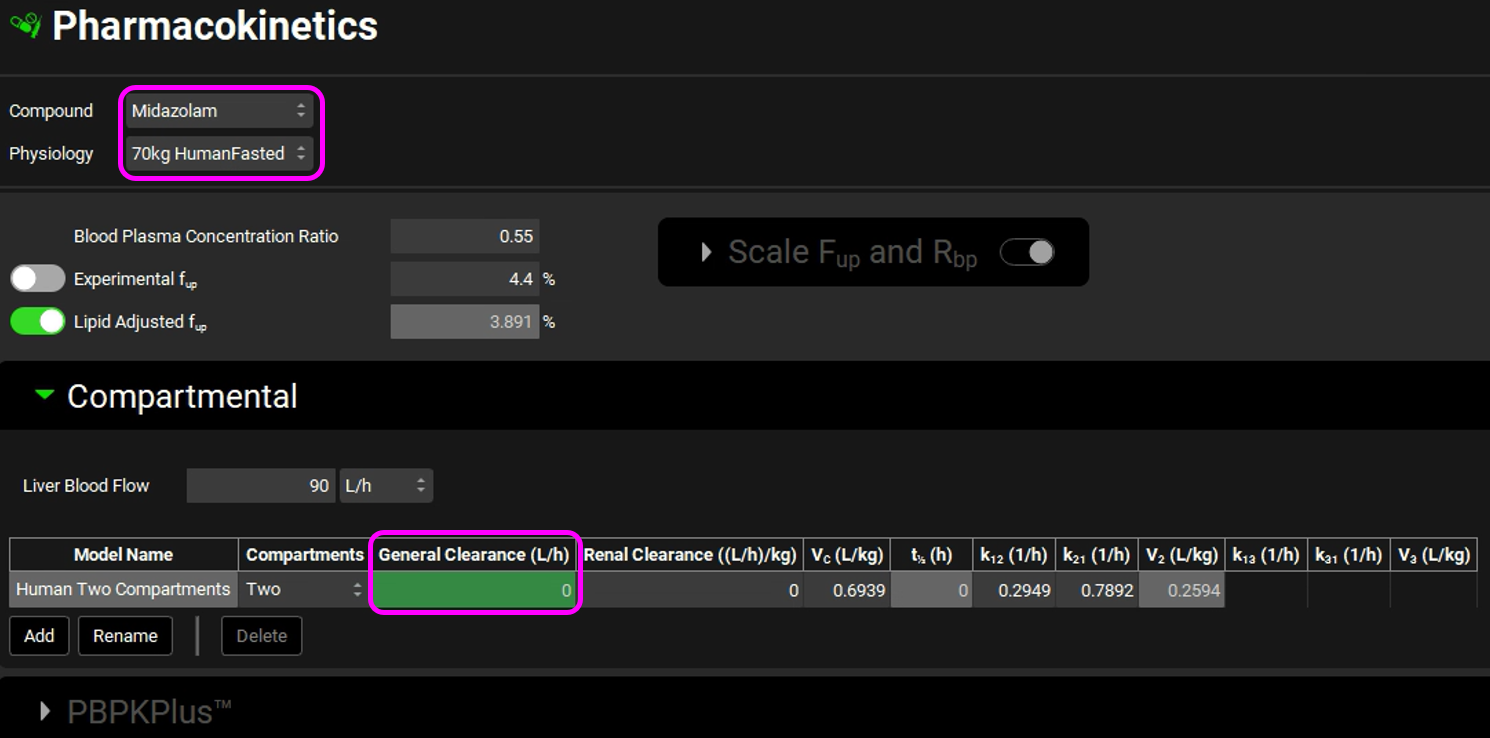Open the Compound dropdown showing Midazolam
Image resolution: width=1490 pixels, height=738 pixels.
[x=219, y=111]
